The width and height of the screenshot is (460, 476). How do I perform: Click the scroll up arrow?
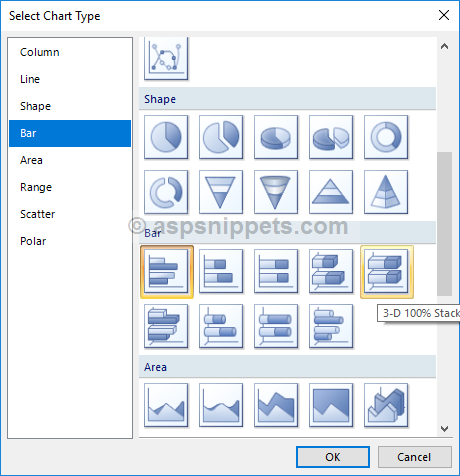[x=444, y=46]
